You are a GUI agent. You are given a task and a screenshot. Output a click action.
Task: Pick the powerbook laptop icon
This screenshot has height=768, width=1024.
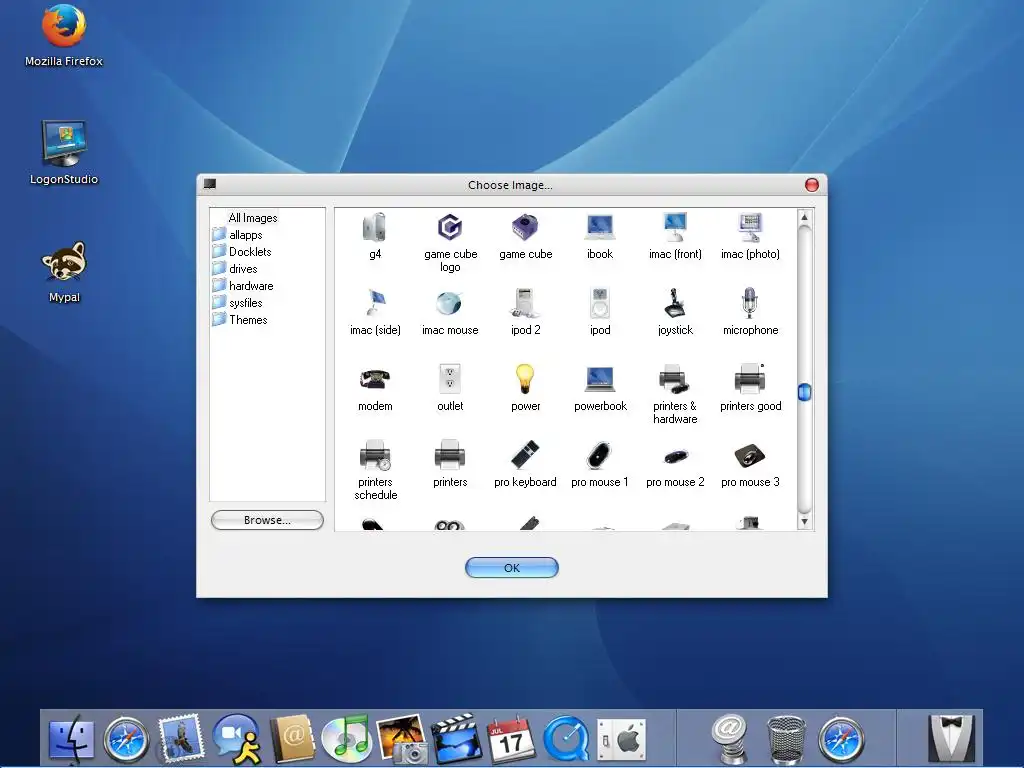pyautogui.click(x=600, y=379)
